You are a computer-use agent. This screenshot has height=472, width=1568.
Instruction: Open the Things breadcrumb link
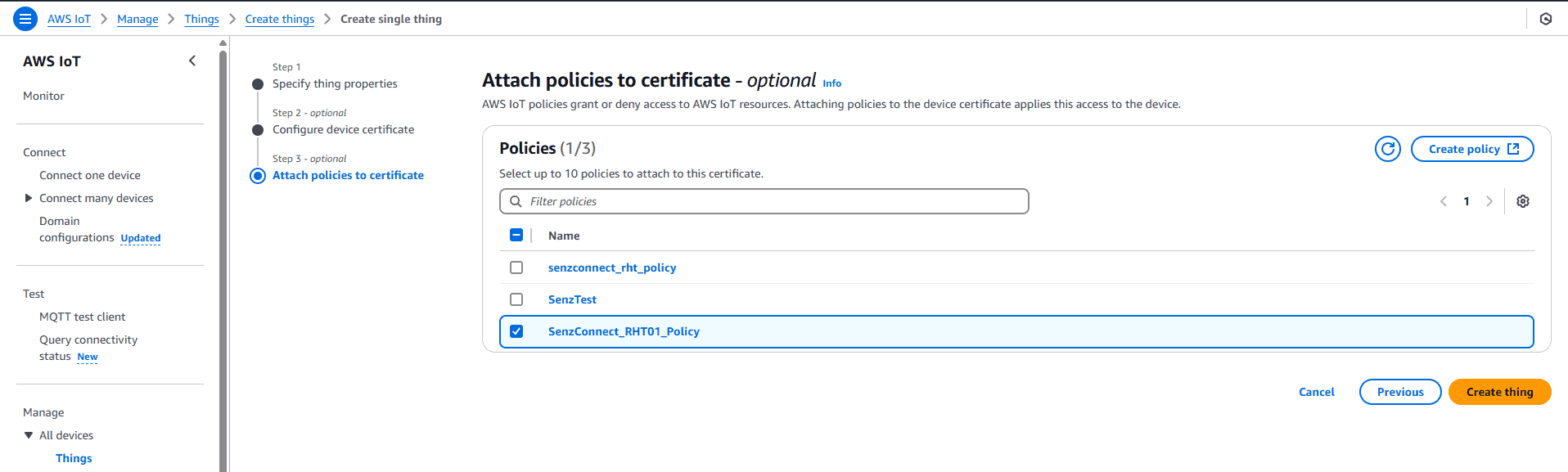[201, 19]
